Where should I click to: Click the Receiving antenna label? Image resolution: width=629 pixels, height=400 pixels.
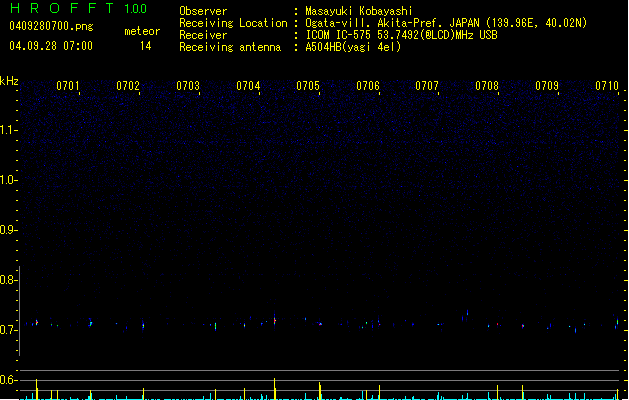230,47
